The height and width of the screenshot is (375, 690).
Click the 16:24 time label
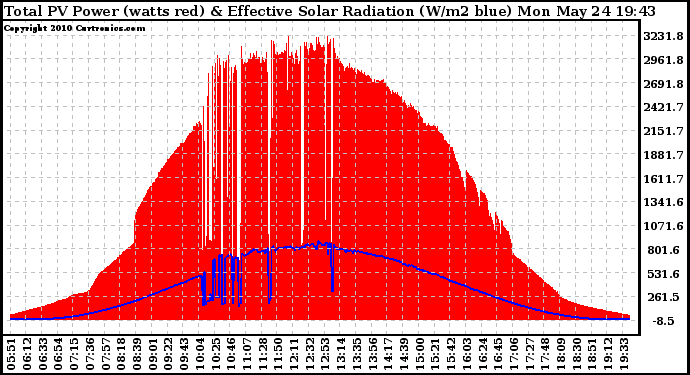click(482, 354)
